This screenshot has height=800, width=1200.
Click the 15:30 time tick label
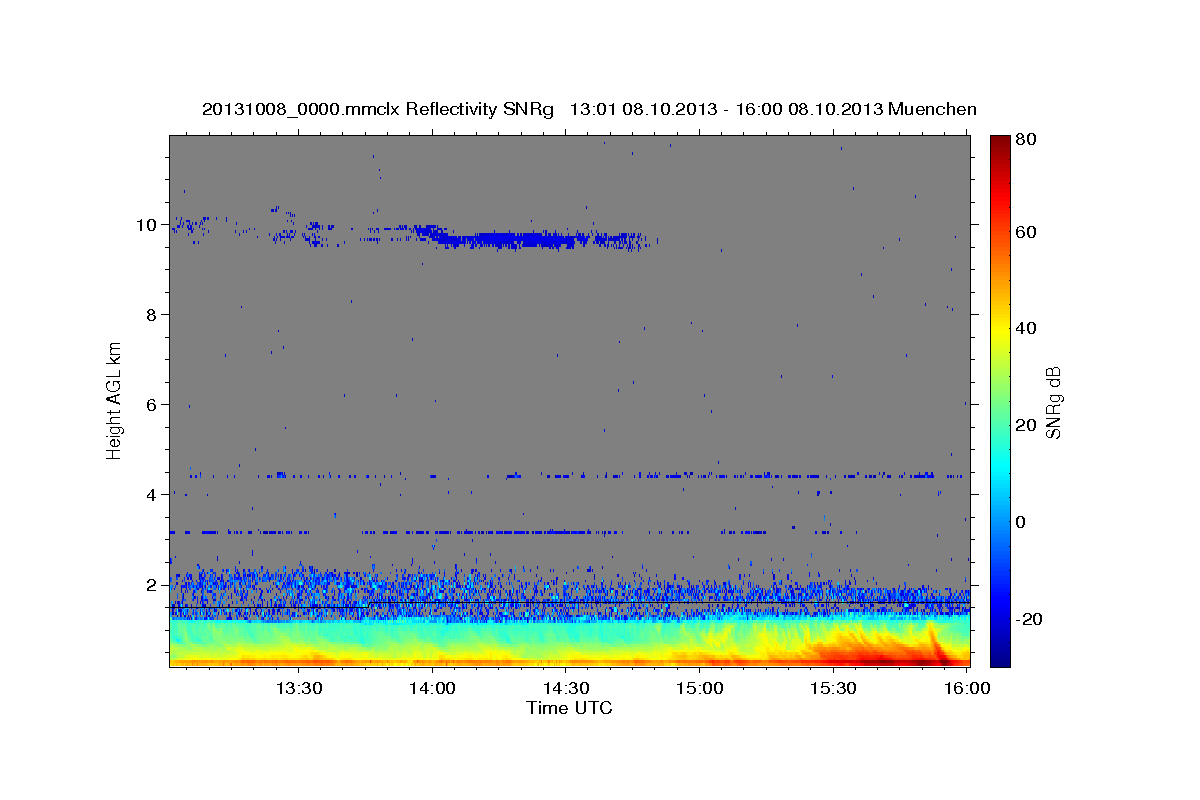coord(834,688)
